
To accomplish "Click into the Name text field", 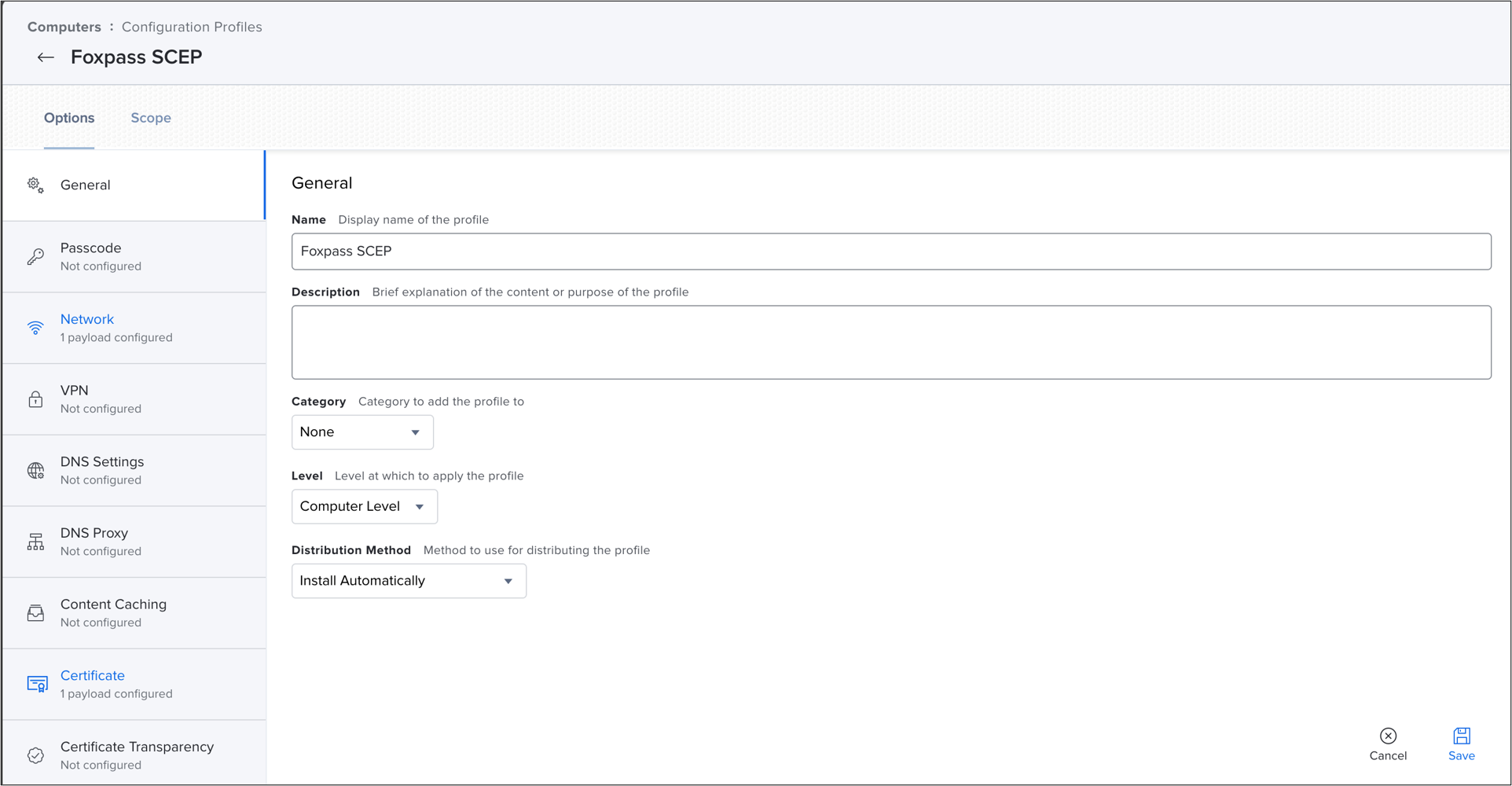I will click(x=890, y=252).
